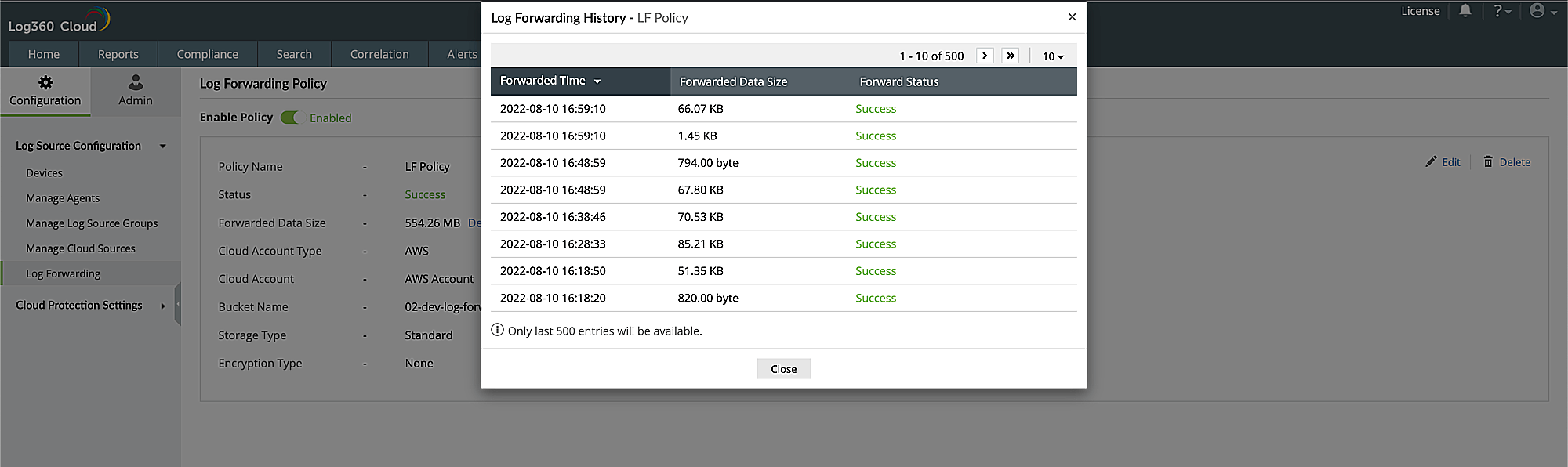Go to next page of history entries
1568x467 pixels.
pos(985,56)
